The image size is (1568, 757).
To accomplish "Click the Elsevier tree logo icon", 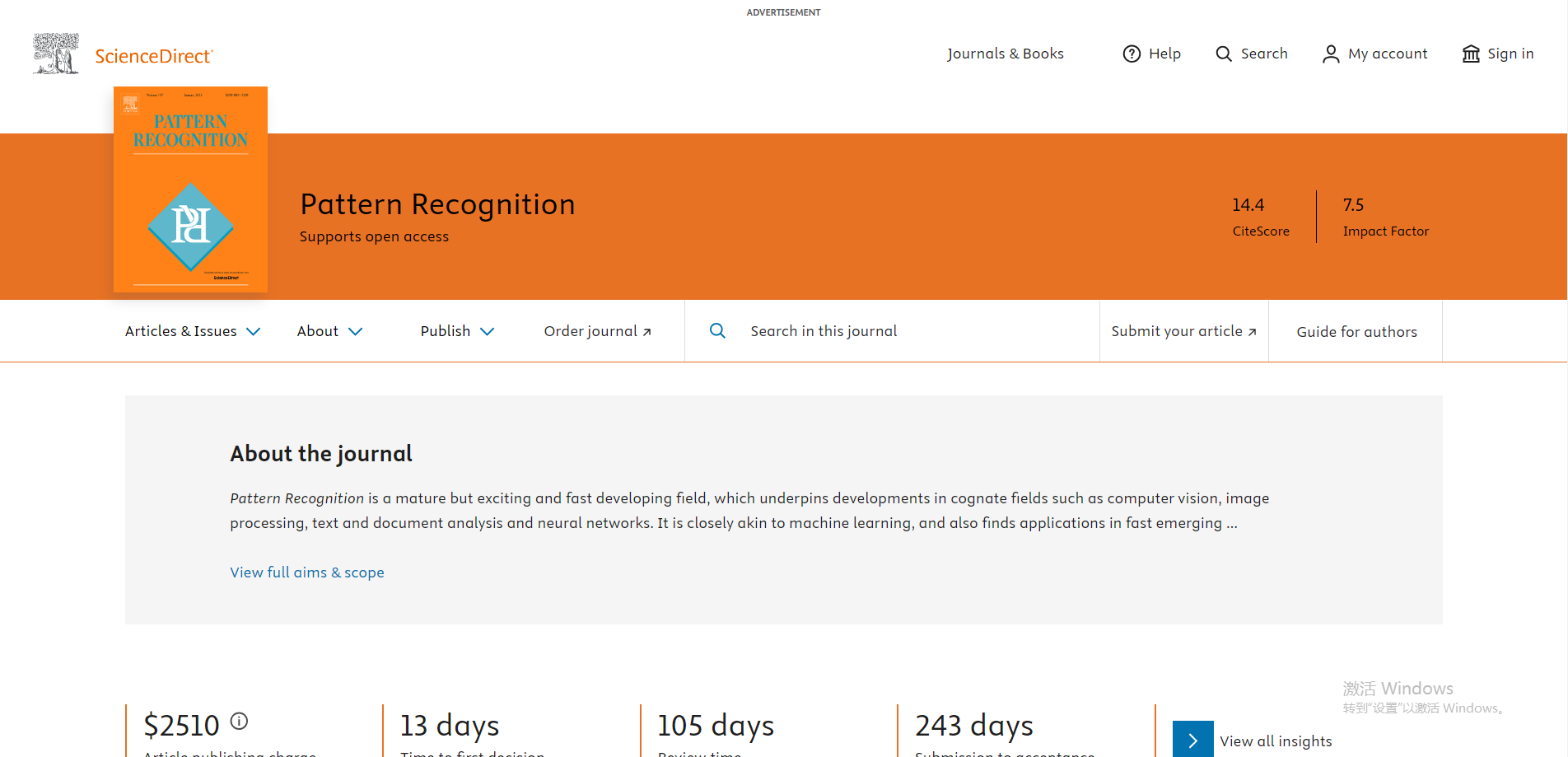I will [56, 54].
